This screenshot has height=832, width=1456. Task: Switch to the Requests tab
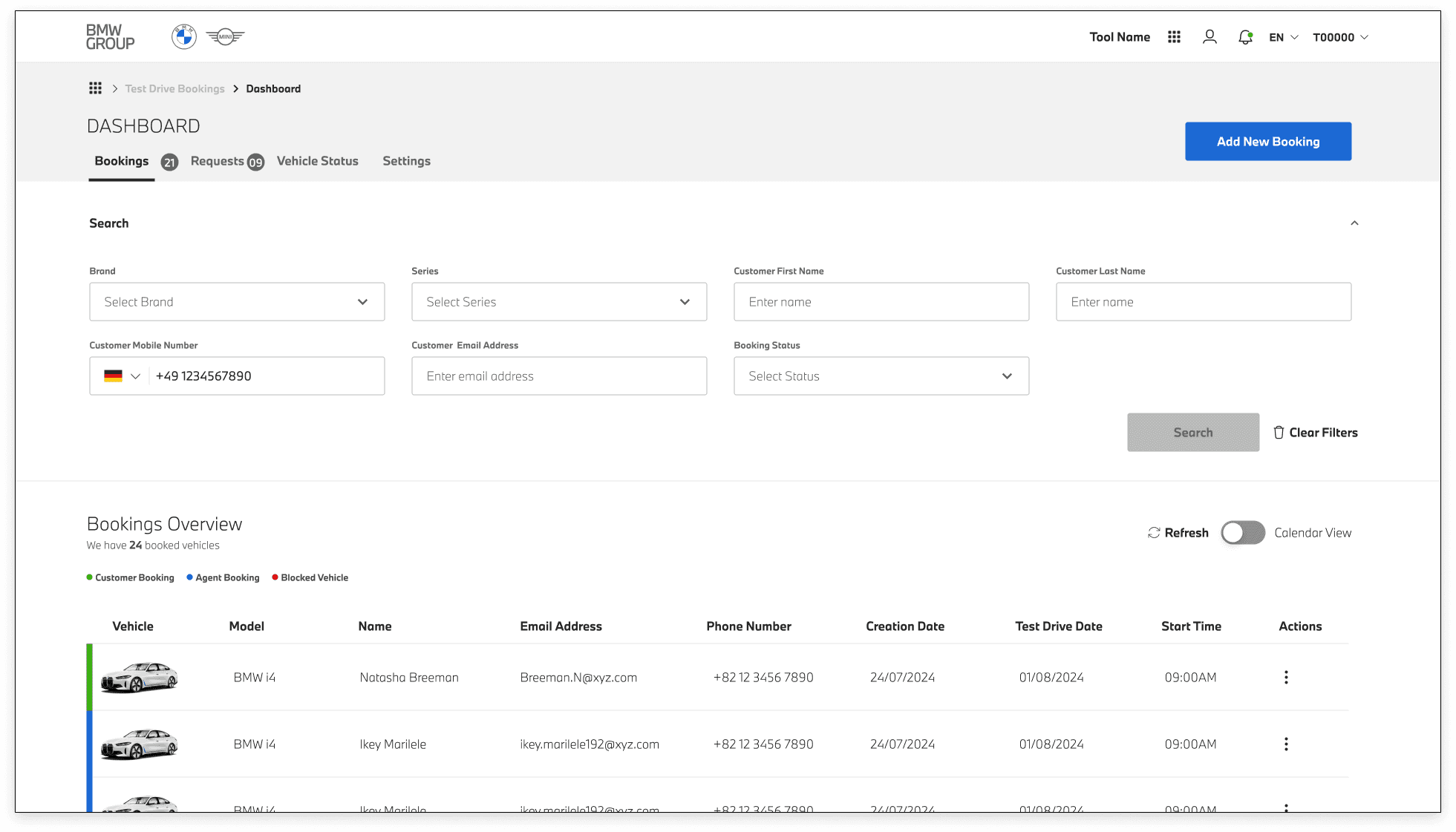(x=218, y=161)
